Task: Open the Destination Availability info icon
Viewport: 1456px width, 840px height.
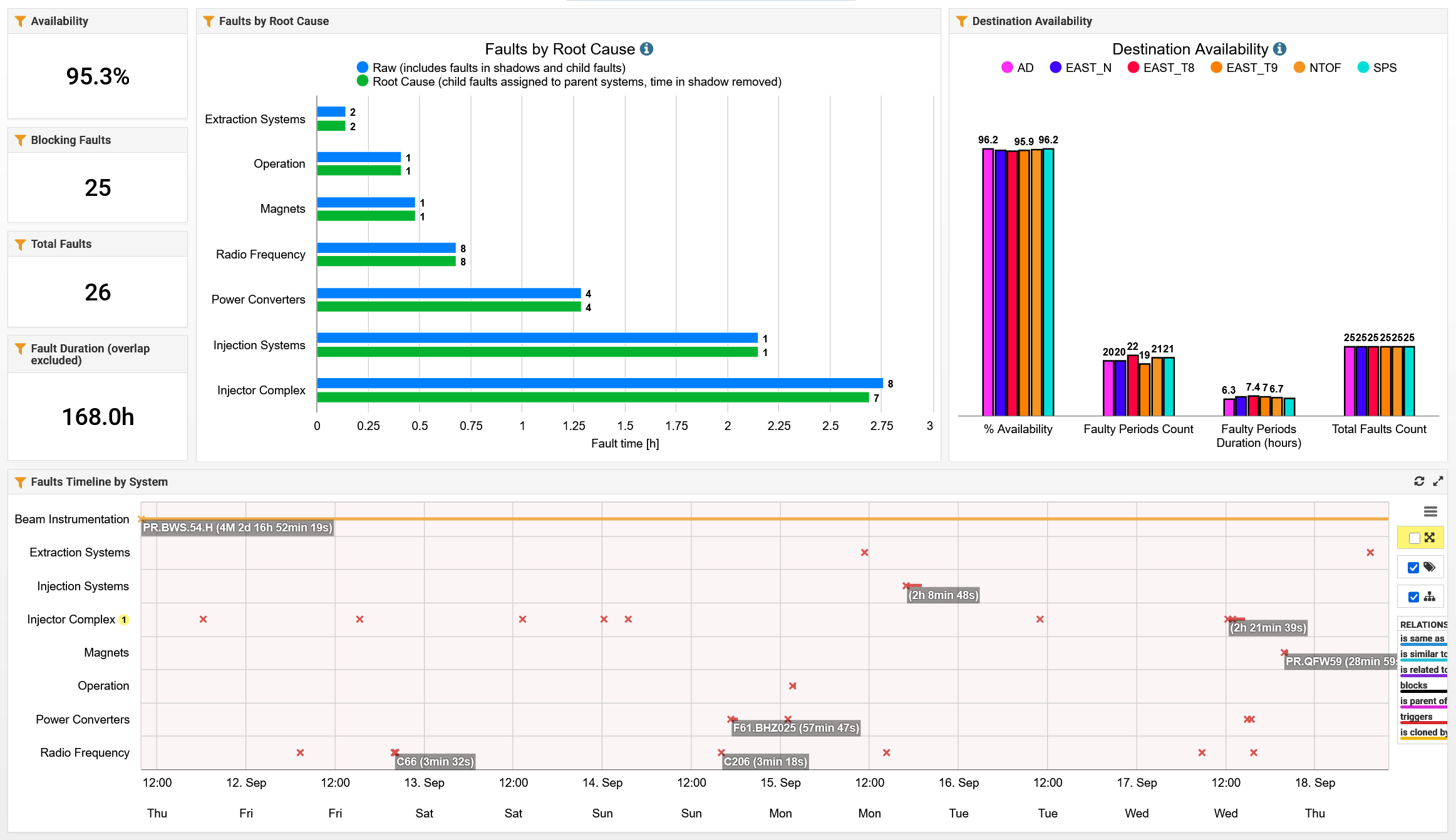Action: (x=1280, y=49)
